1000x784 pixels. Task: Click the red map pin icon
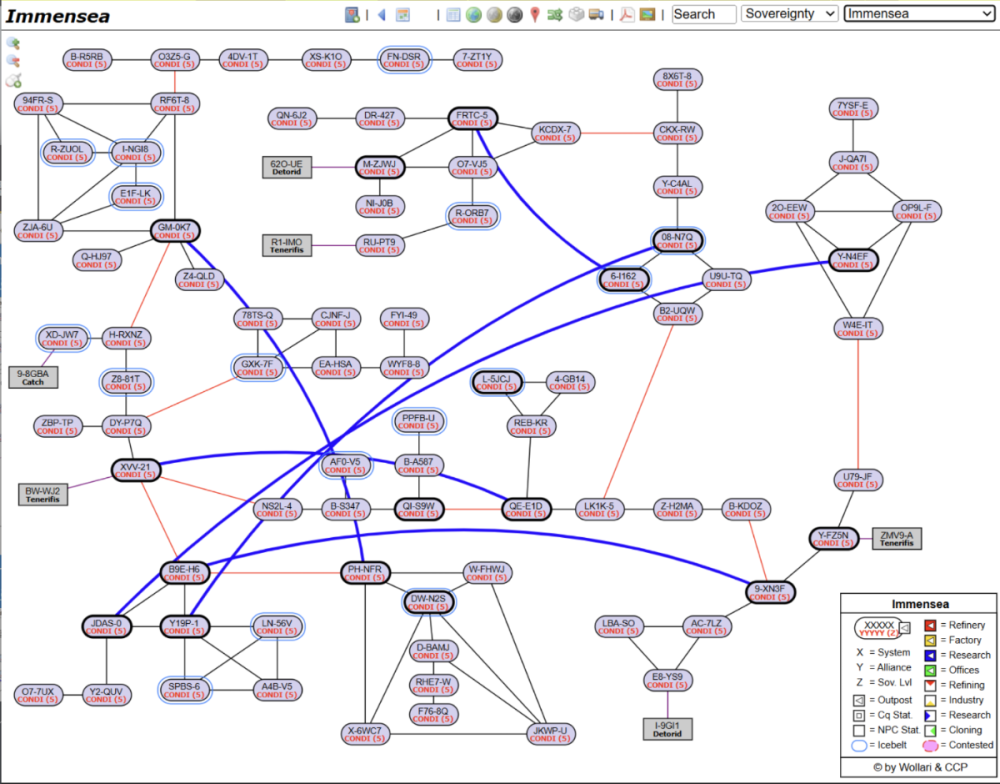(535, 14)
